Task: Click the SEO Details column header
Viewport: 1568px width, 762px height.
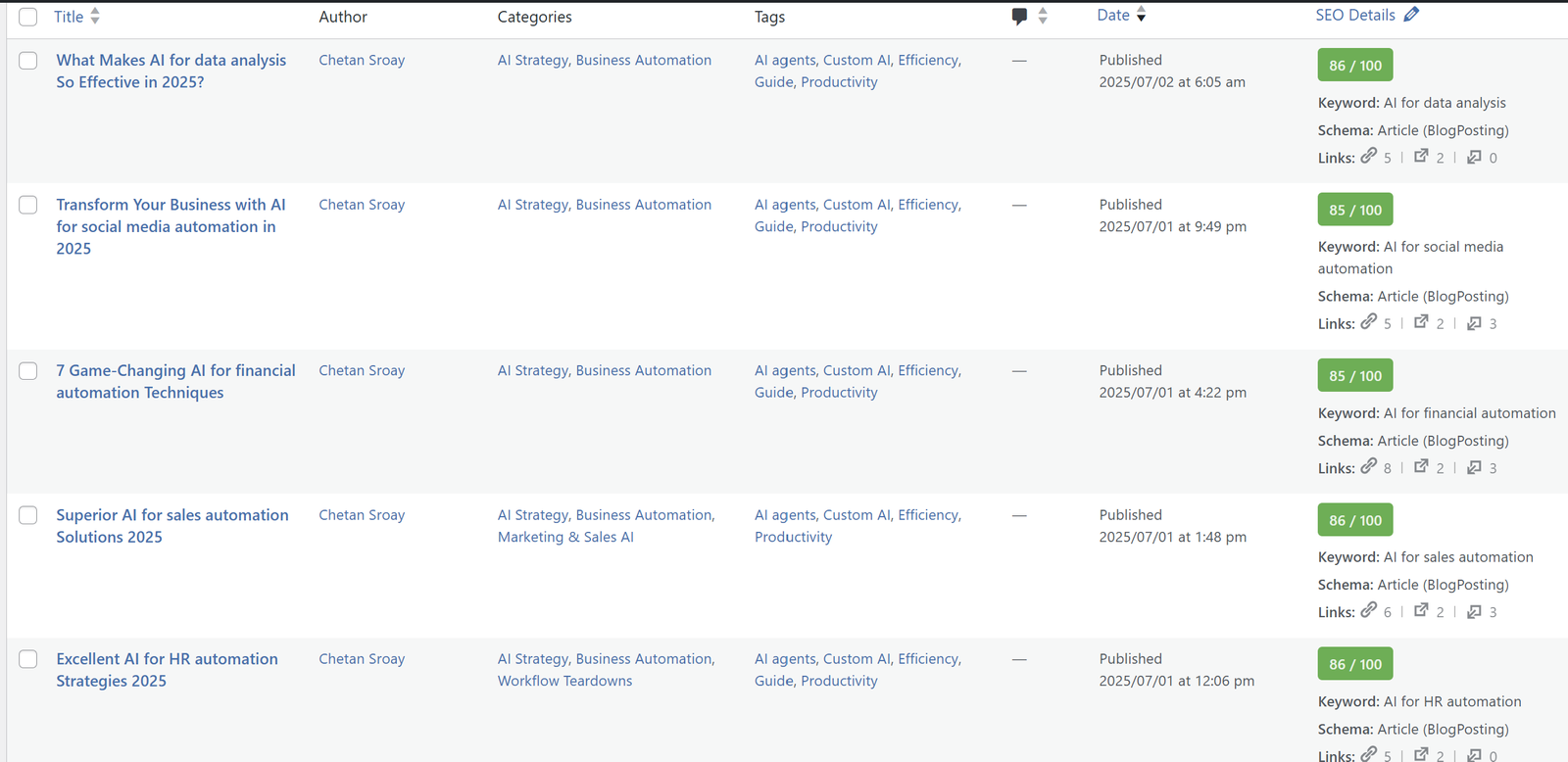Action: coord(1355,16)
